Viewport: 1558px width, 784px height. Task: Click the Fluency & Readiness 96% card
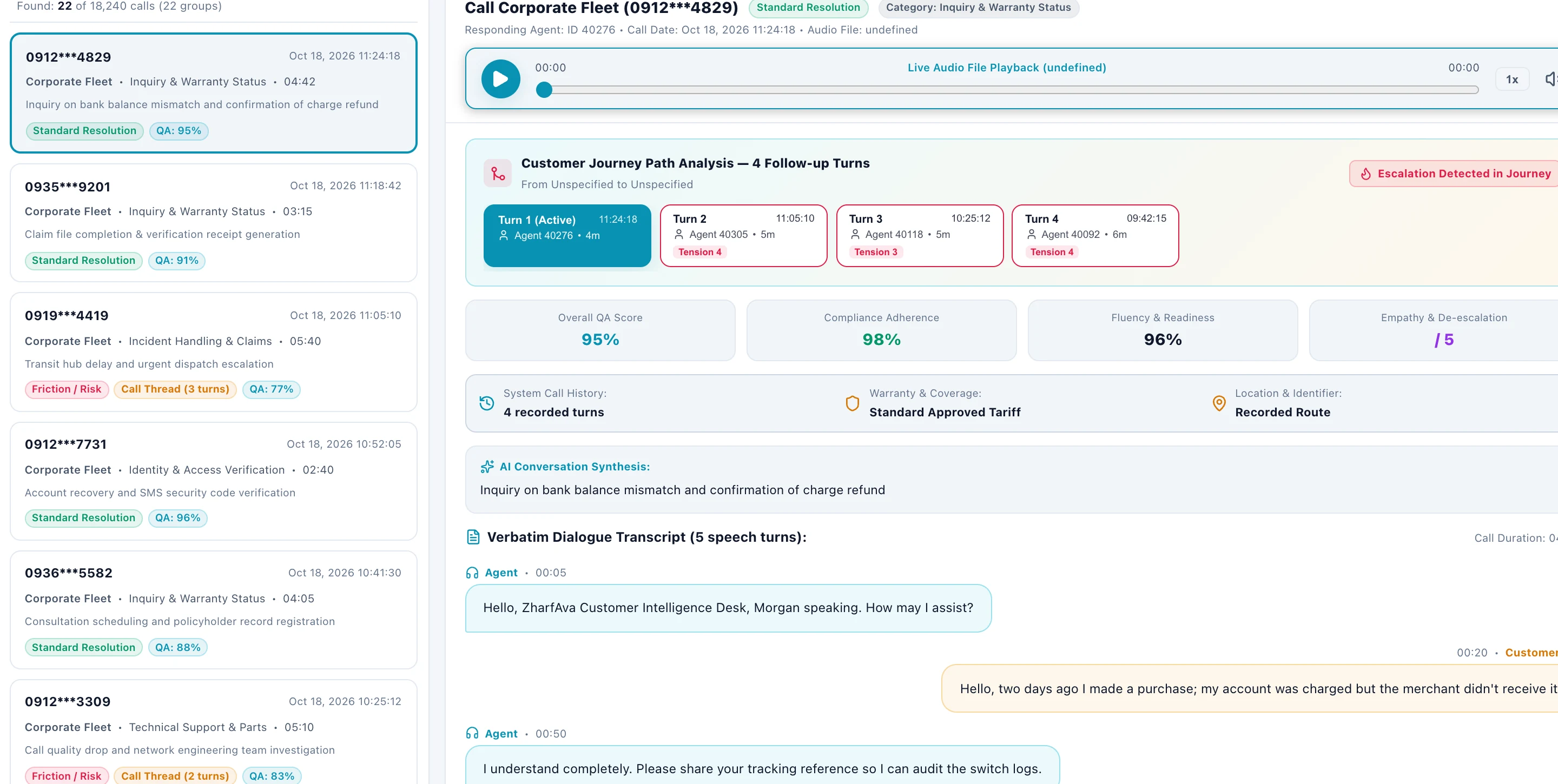click(1163, 331)
